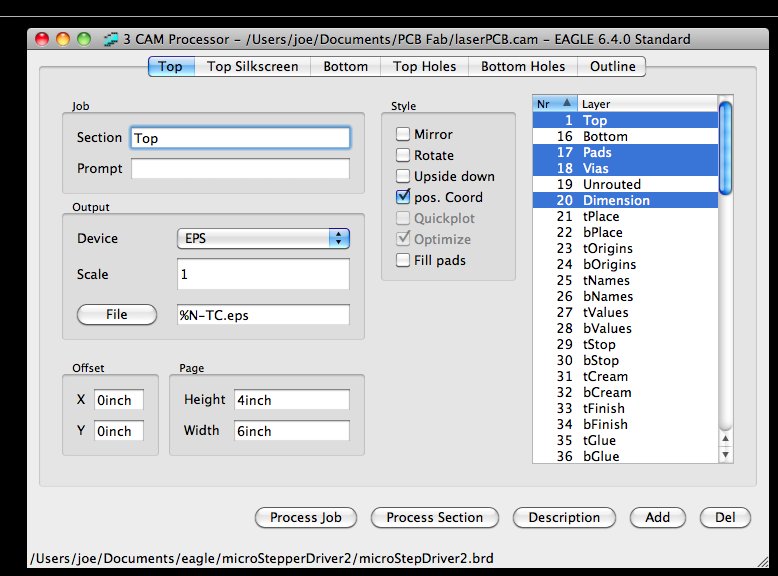
Task: Enable the Fill pads checkbox
Action: [x=403, y=260]
